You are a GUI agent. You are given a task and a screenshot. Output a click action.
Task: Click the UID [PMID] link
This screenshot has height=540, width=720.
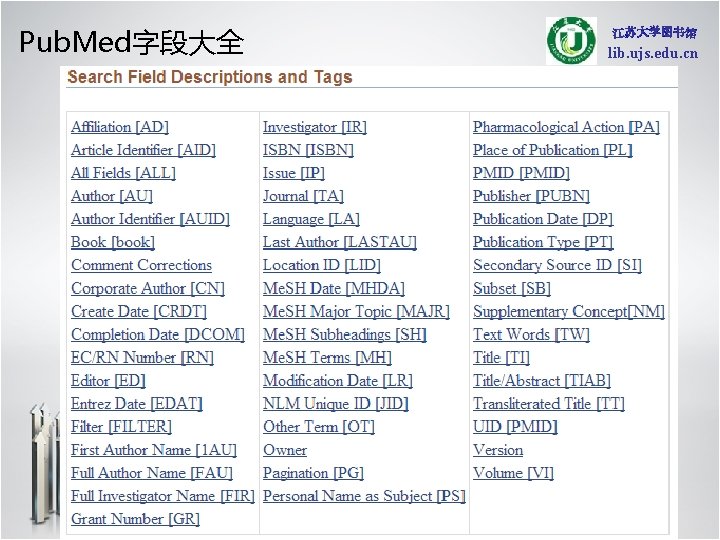click(515, 427)
